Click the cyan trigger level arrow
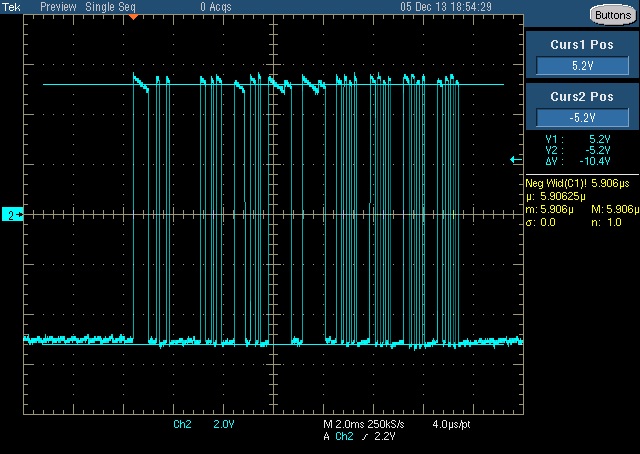640x454 pixels. click(516, 160)
